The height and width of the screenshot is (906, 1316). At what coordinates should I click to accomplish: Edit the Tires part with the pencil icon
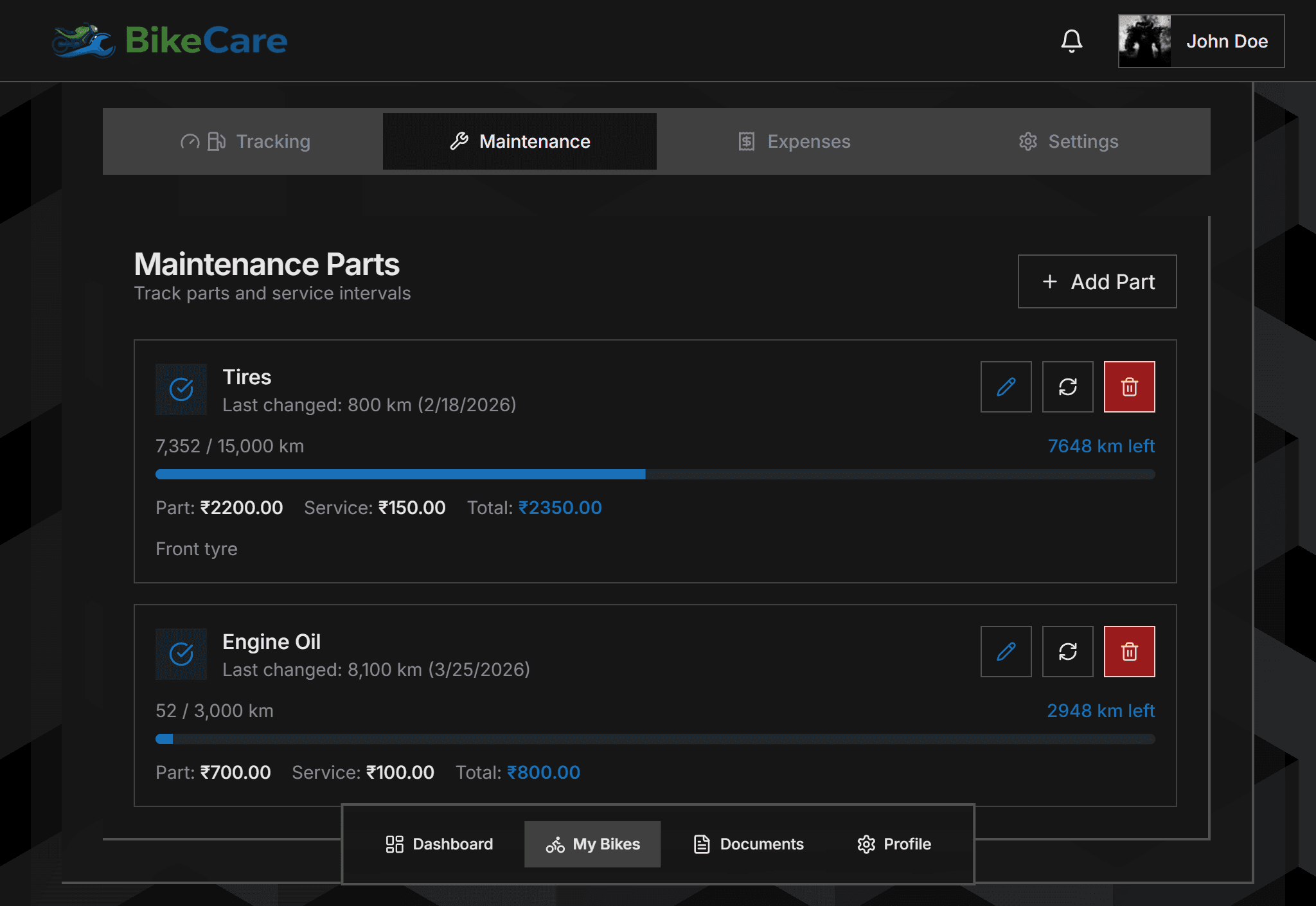[1006, 387]
